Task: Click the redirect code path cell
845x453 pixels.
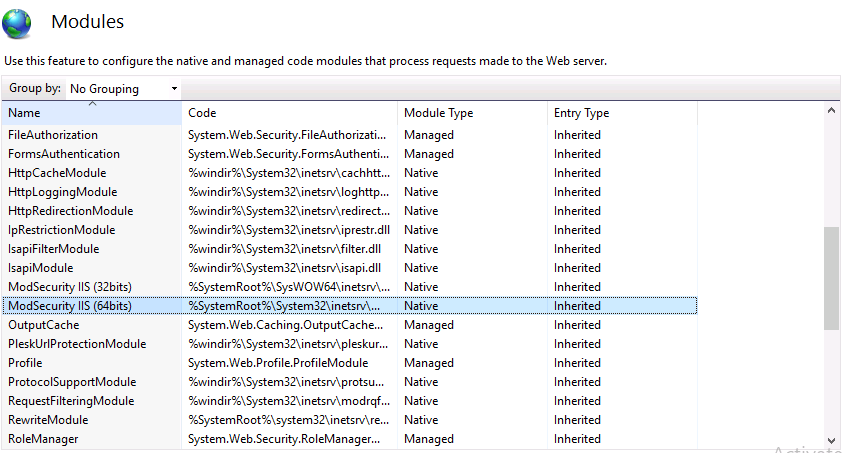Action: [289, 211]
